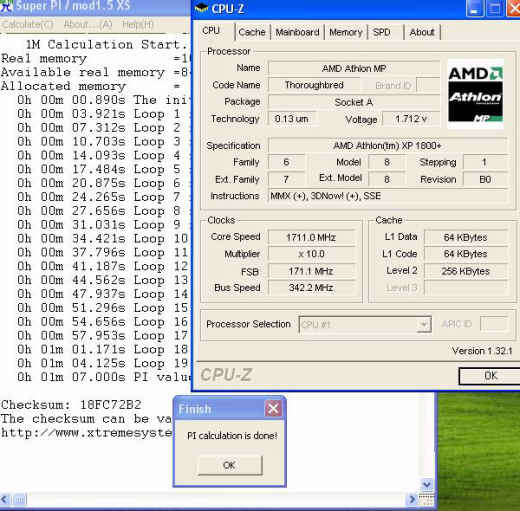The image size is (520, 511).
Task: Click the xtremesystems URL line in Super PI
Action: click(87, 433)
